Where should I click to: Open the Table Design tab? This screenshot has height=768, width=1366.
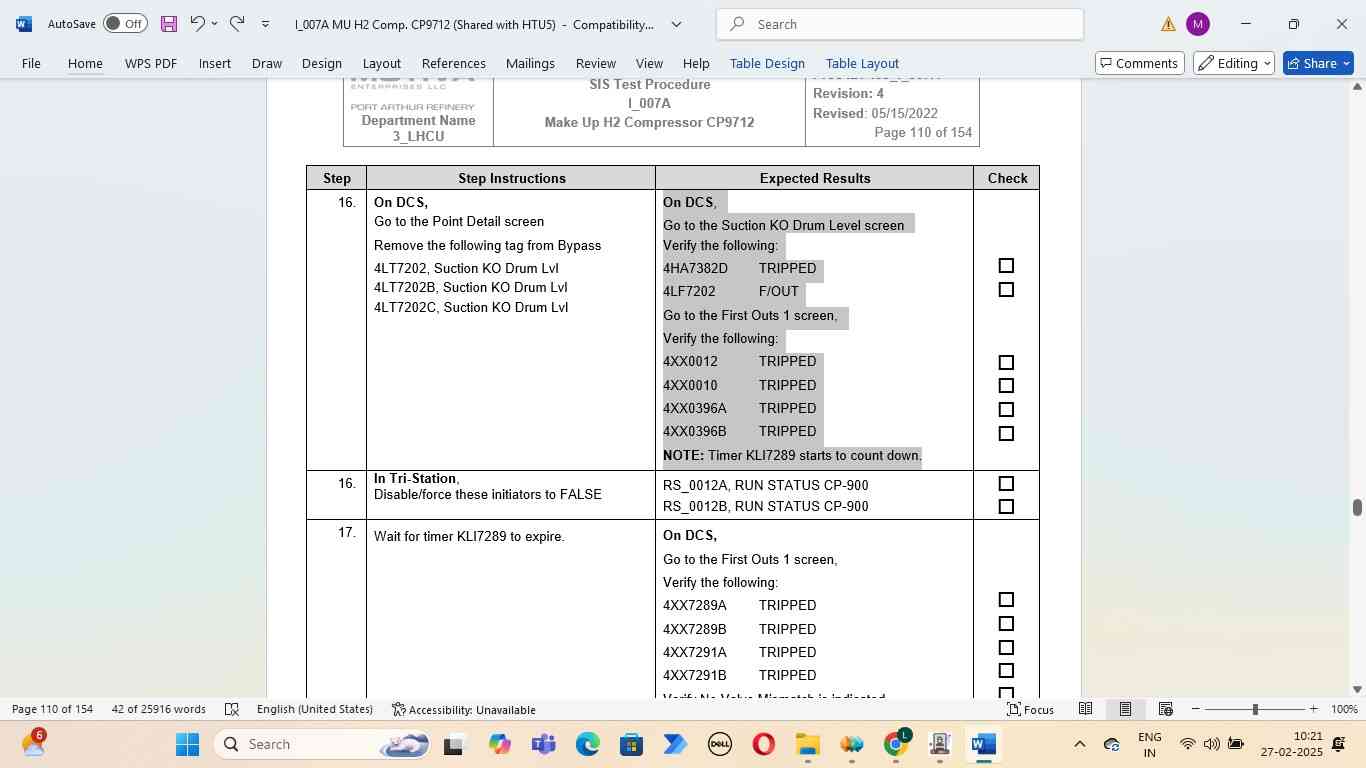[767, 63]
